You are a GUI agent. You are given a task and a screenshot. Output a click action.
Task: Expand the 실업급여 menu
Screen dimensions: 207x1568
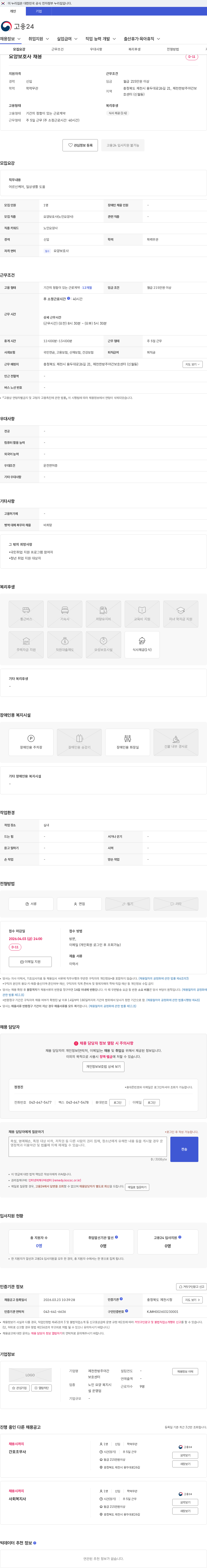click(67, 39)
